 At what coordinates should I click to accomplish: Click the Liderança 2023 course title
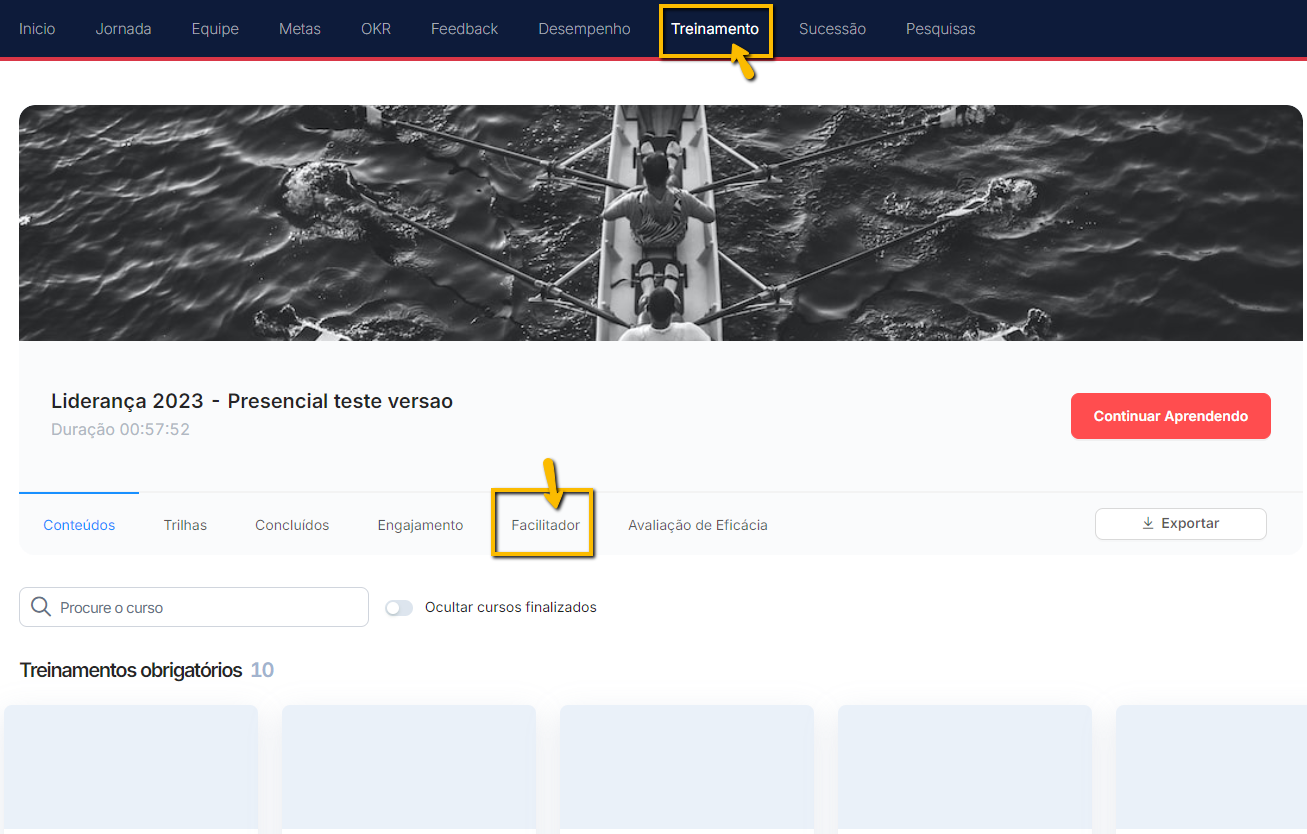pyautogui.click(x=252, y=401)
